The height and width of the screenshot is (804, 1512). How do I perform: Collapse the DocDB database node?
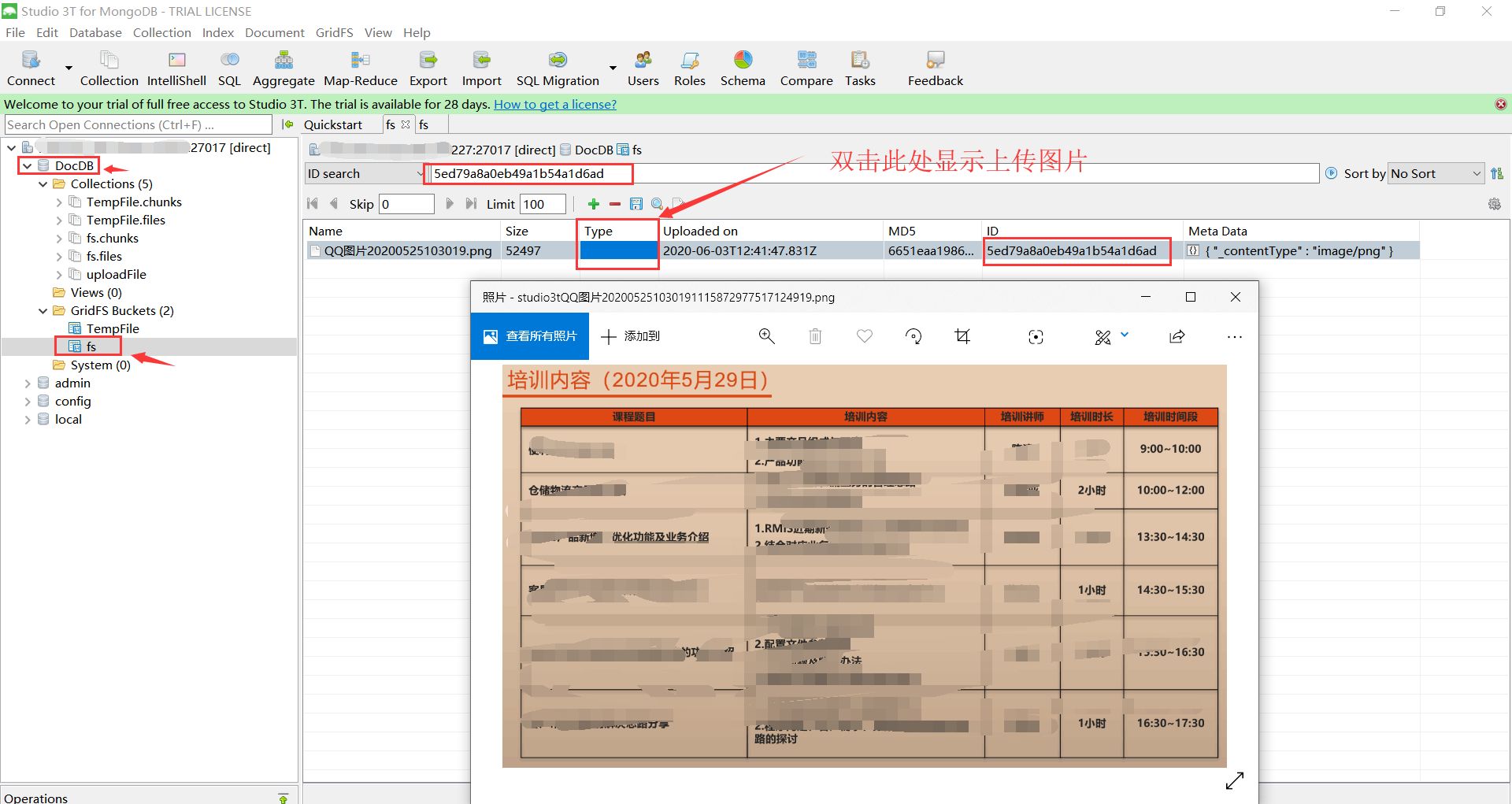[x=28, y=166]
